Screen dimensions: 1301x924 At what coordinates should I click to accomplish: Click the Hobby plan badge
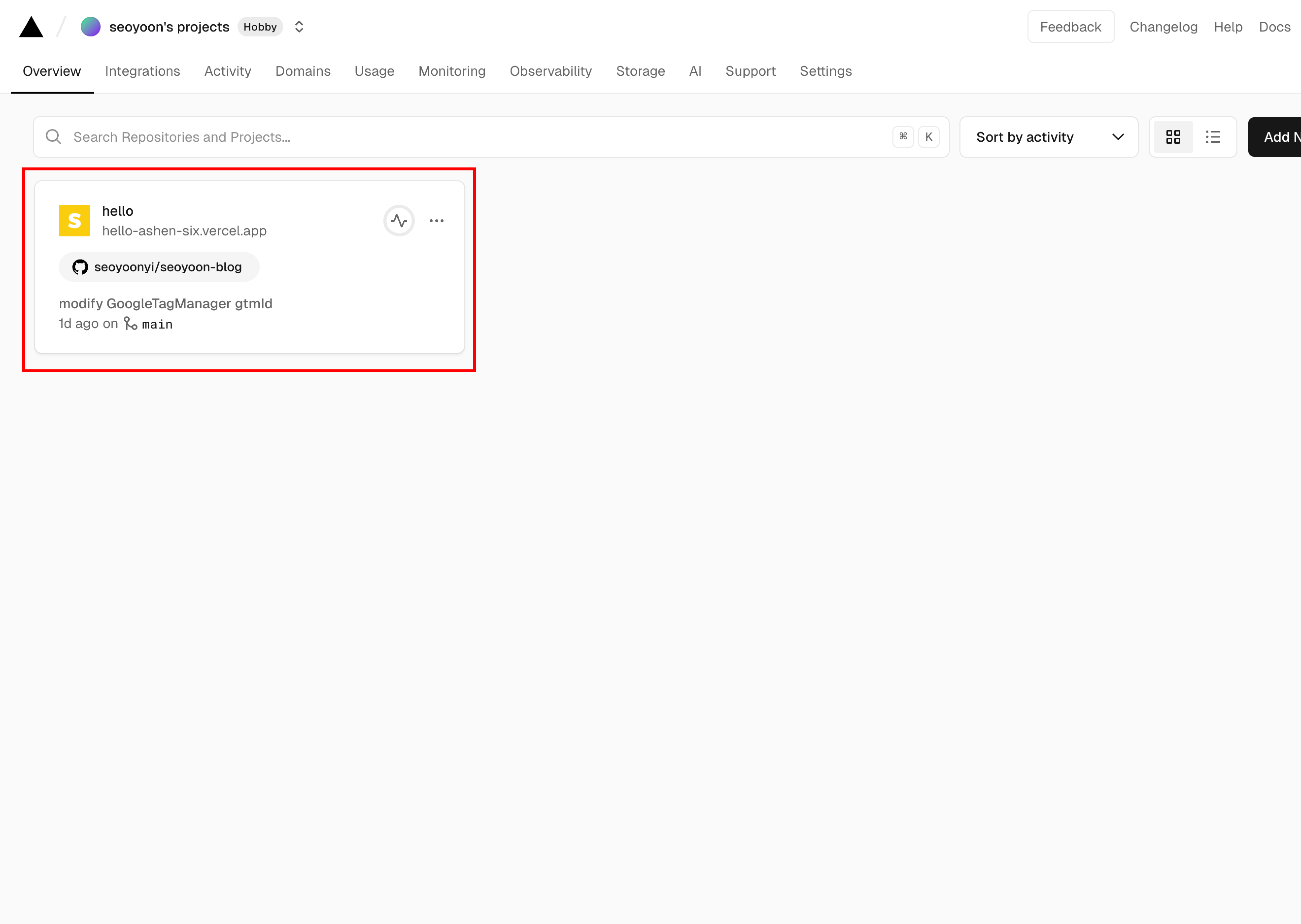pyautogui.click(x=260, y=27)
